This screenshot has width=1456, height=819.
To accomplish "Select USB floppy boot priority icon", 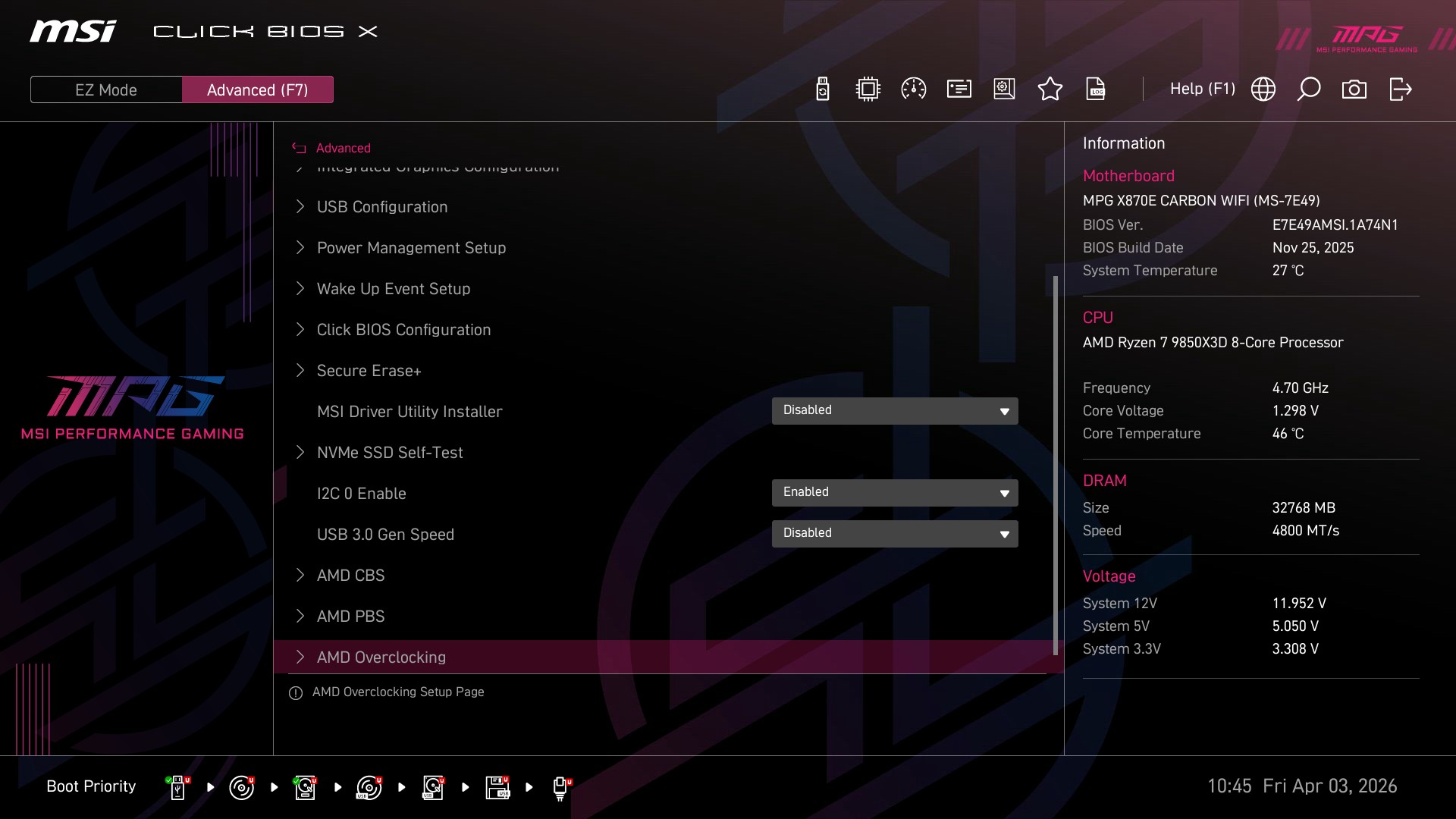I will pos(497,787).
